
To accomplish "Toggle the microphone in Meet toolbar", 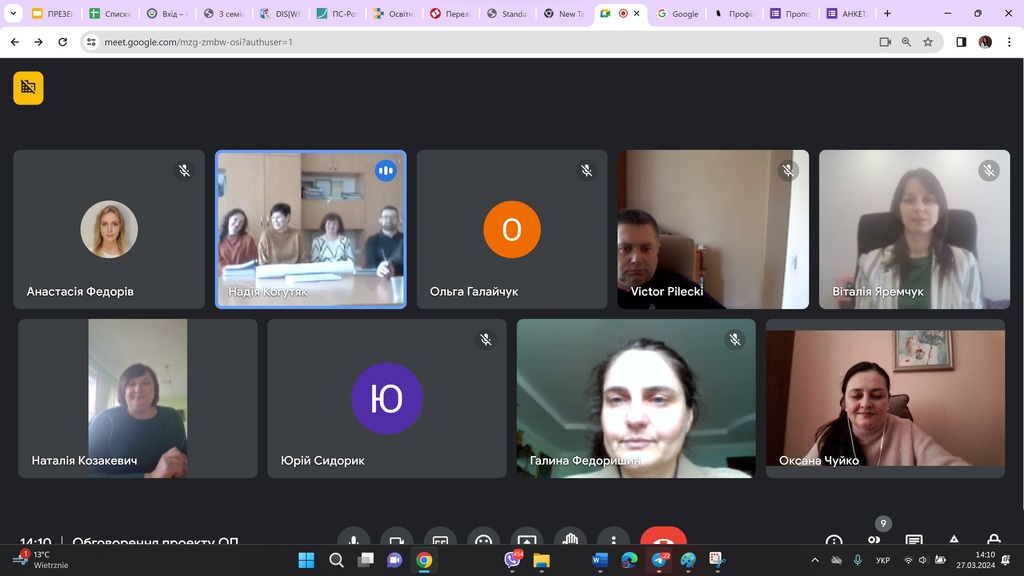I will click(x=353, y=541).
